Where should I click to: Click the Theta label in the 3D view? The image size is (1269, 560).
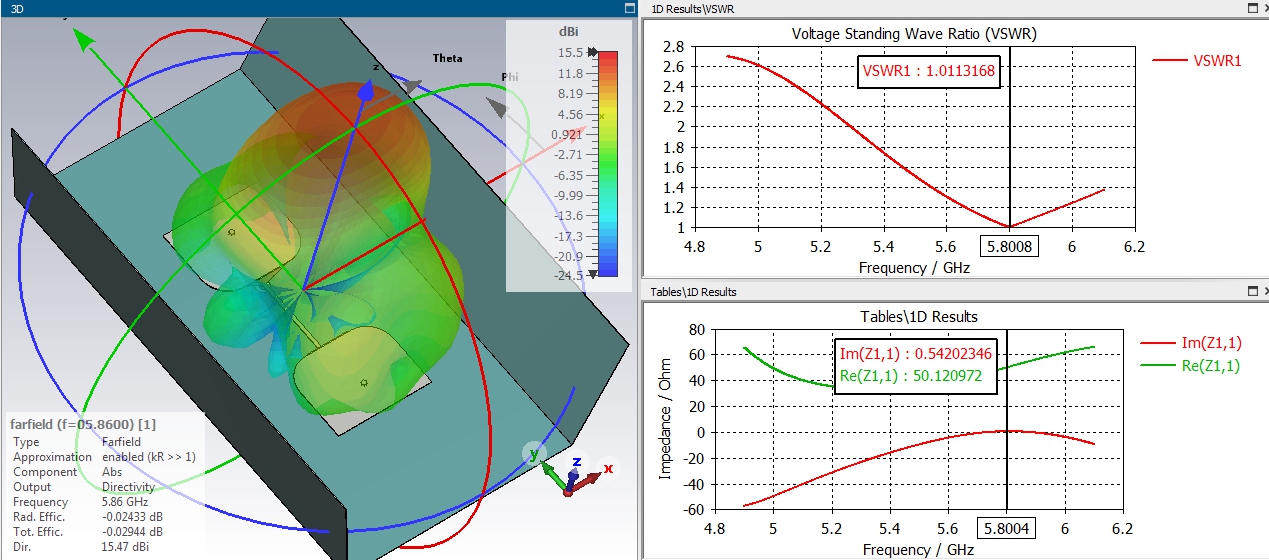click(447, 58)
